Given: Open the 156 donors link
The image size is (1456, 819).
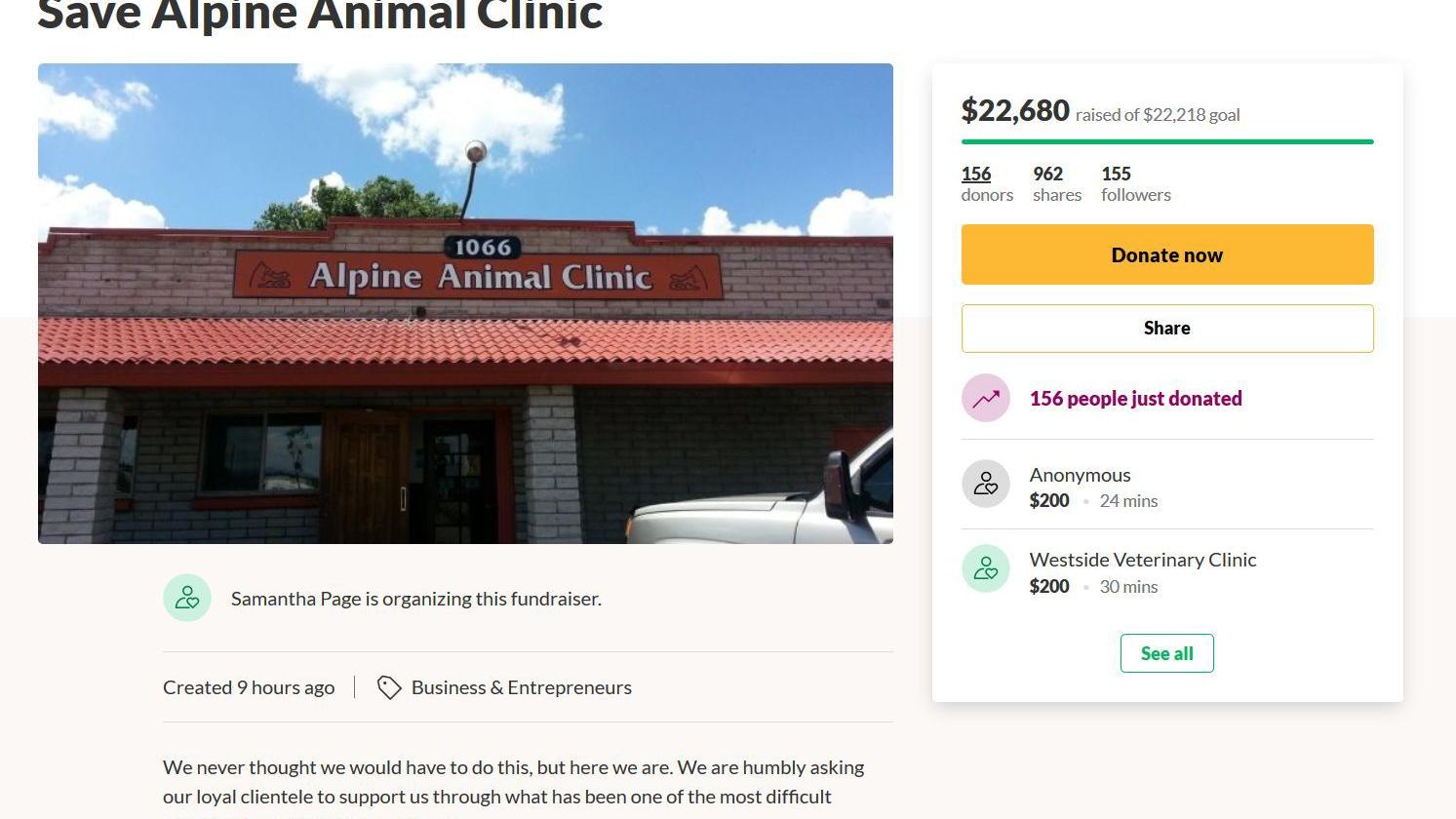Looking at the screenshot, I should pos(976,174).
